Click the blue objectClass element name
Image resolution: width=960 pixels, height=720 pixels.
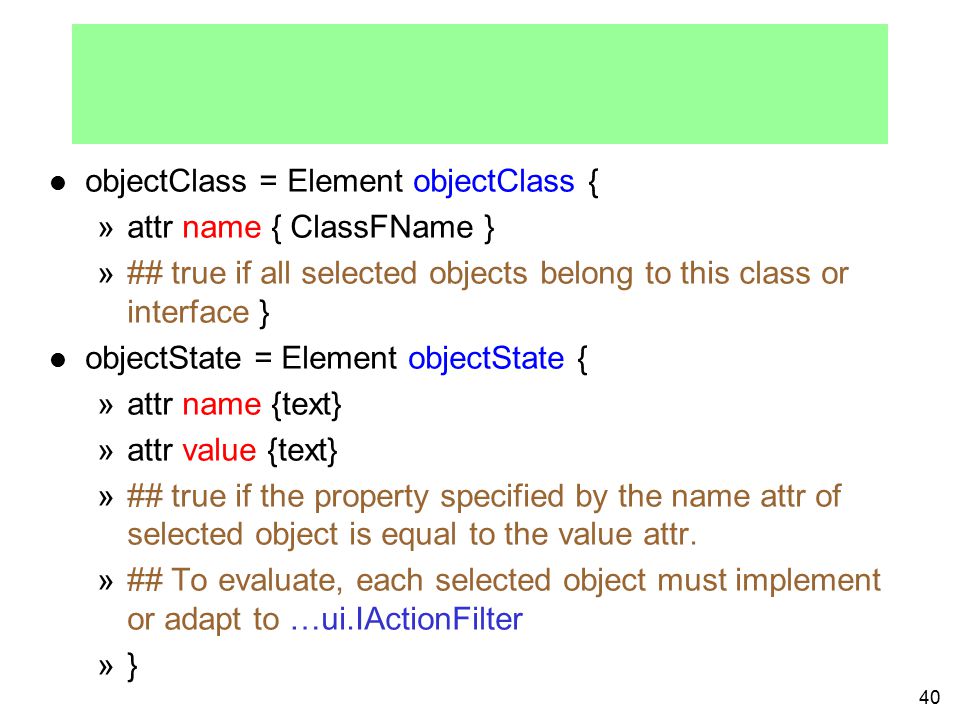click(493, 182)
